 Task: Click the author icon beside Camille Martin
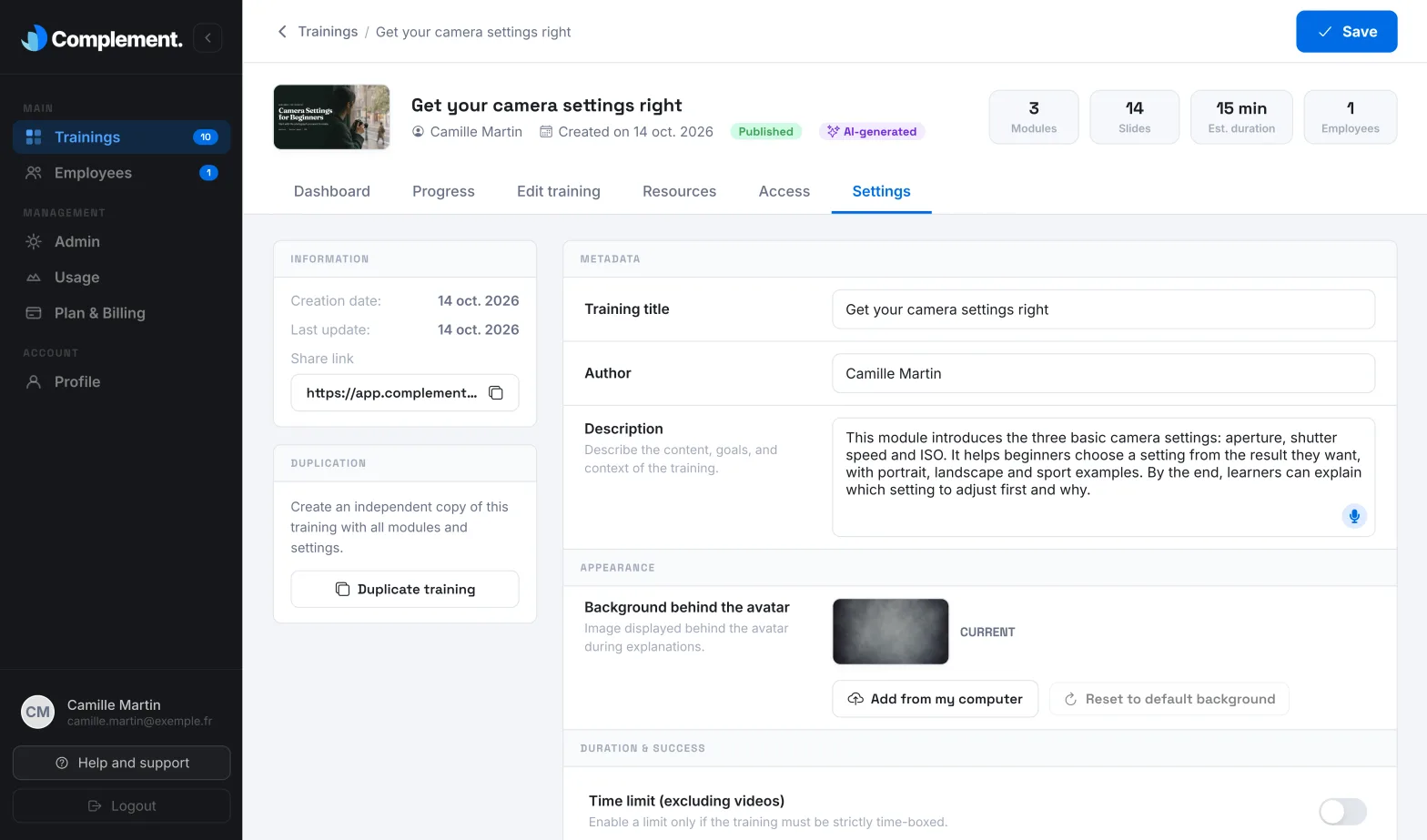(x=418, y=132)
